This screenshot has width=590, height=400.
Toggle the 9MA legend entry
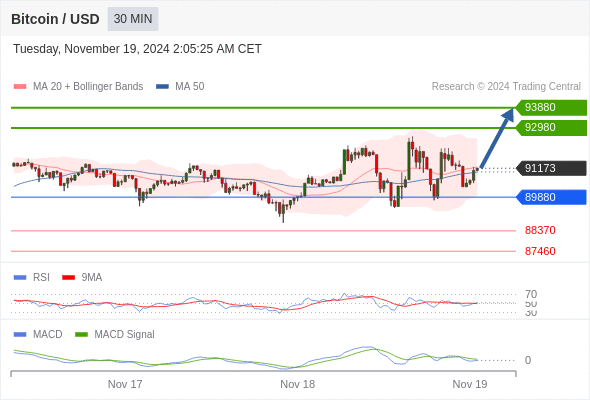[82, 277]
